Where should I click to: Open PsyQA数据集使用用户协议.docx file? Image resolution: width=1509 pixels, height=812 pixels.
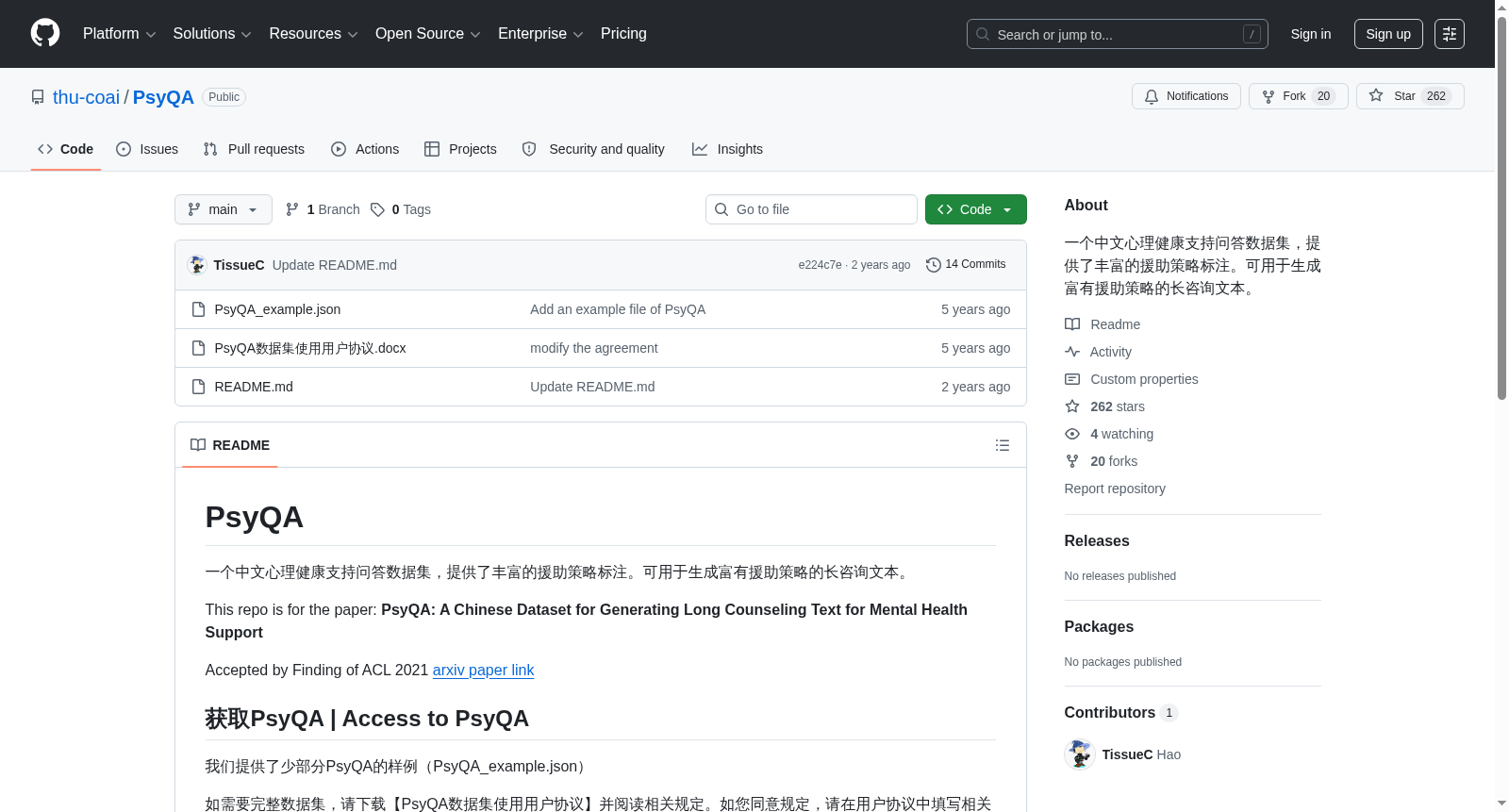(x=310, y=348)
